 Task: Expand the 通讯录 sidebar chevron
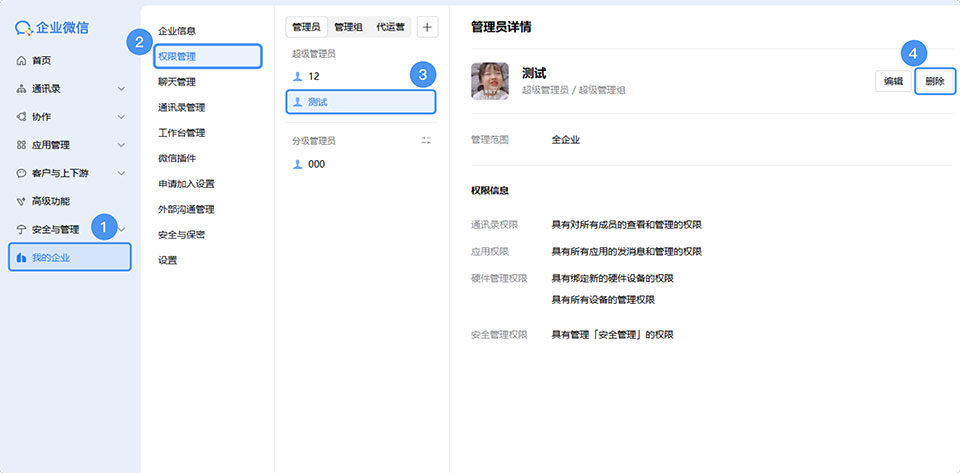coord(121,89)
